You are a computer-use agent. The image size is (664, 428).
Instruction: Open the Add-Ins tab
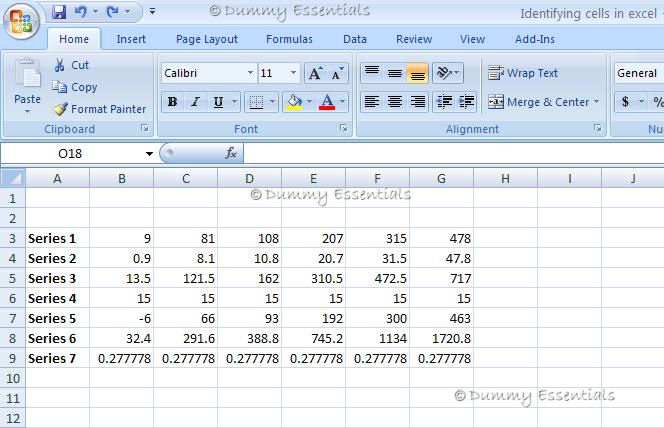pyautogui.click(x=534, y=39)
